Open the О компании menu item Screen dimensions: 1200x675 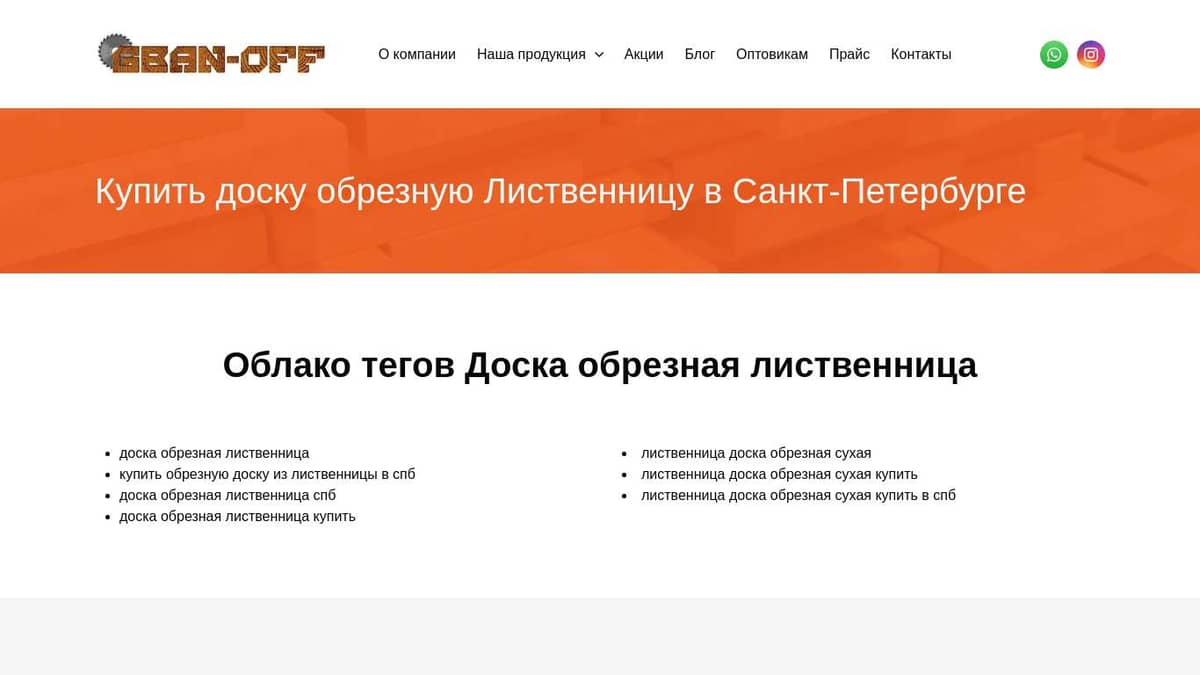coord(417,54)
